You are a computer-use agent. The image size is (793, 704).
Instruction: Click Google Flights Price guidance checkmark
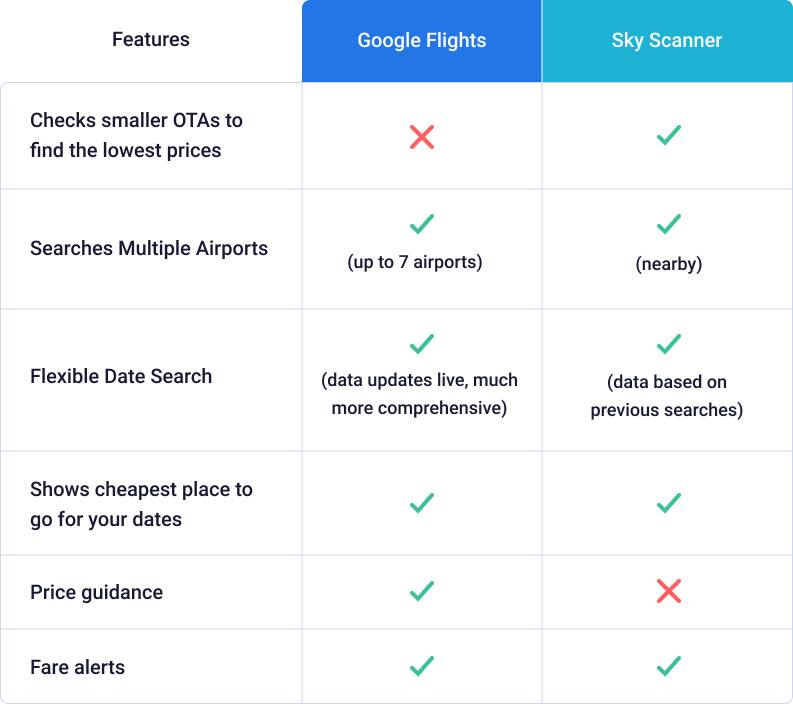(x=422, y=592)
